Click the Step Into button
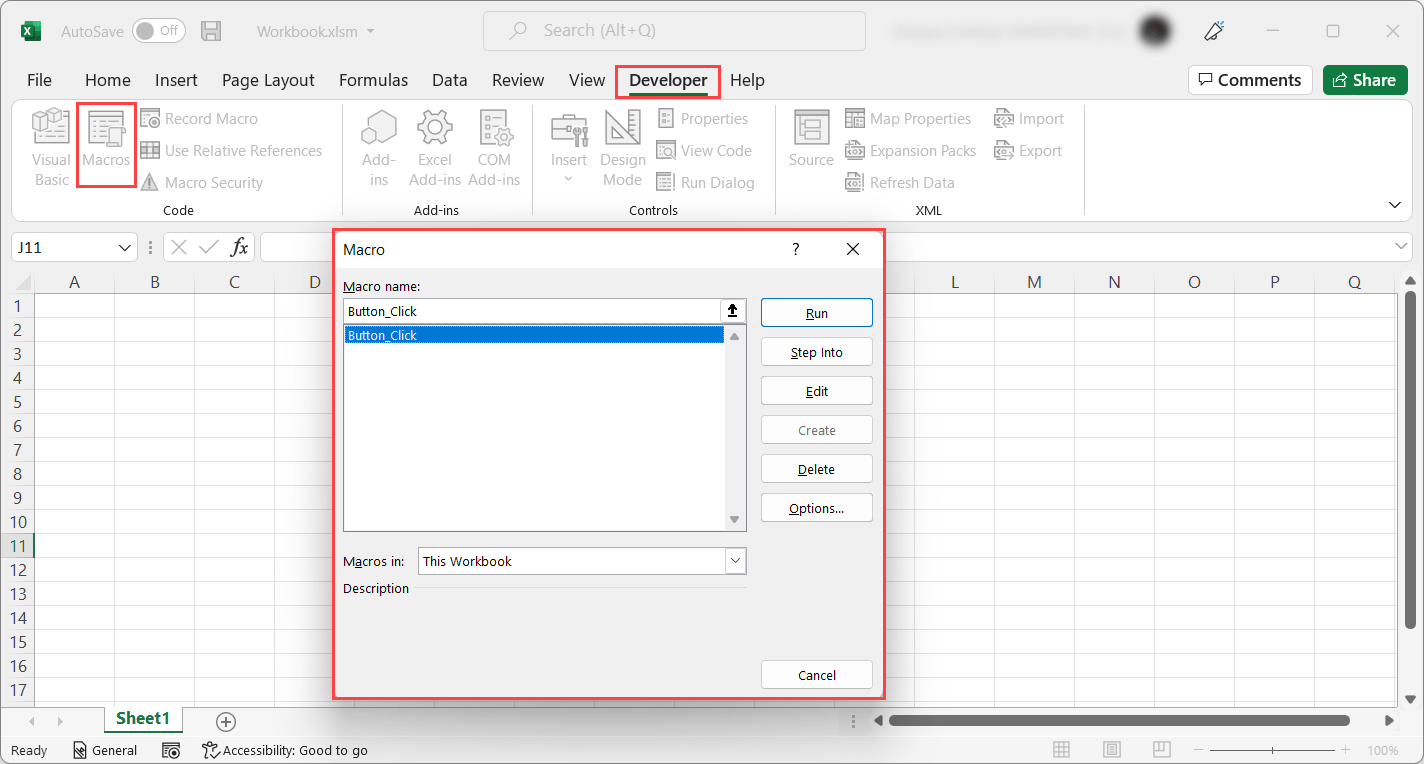 pos(816,351)
